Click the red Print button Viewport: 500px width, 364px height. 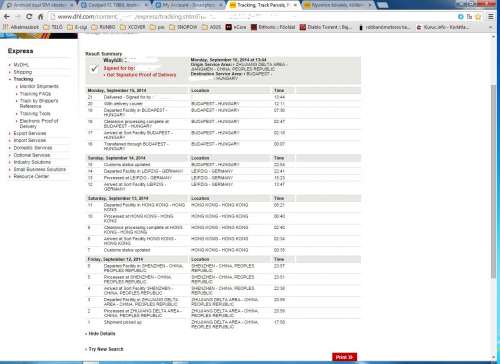(x=344, y=357)
